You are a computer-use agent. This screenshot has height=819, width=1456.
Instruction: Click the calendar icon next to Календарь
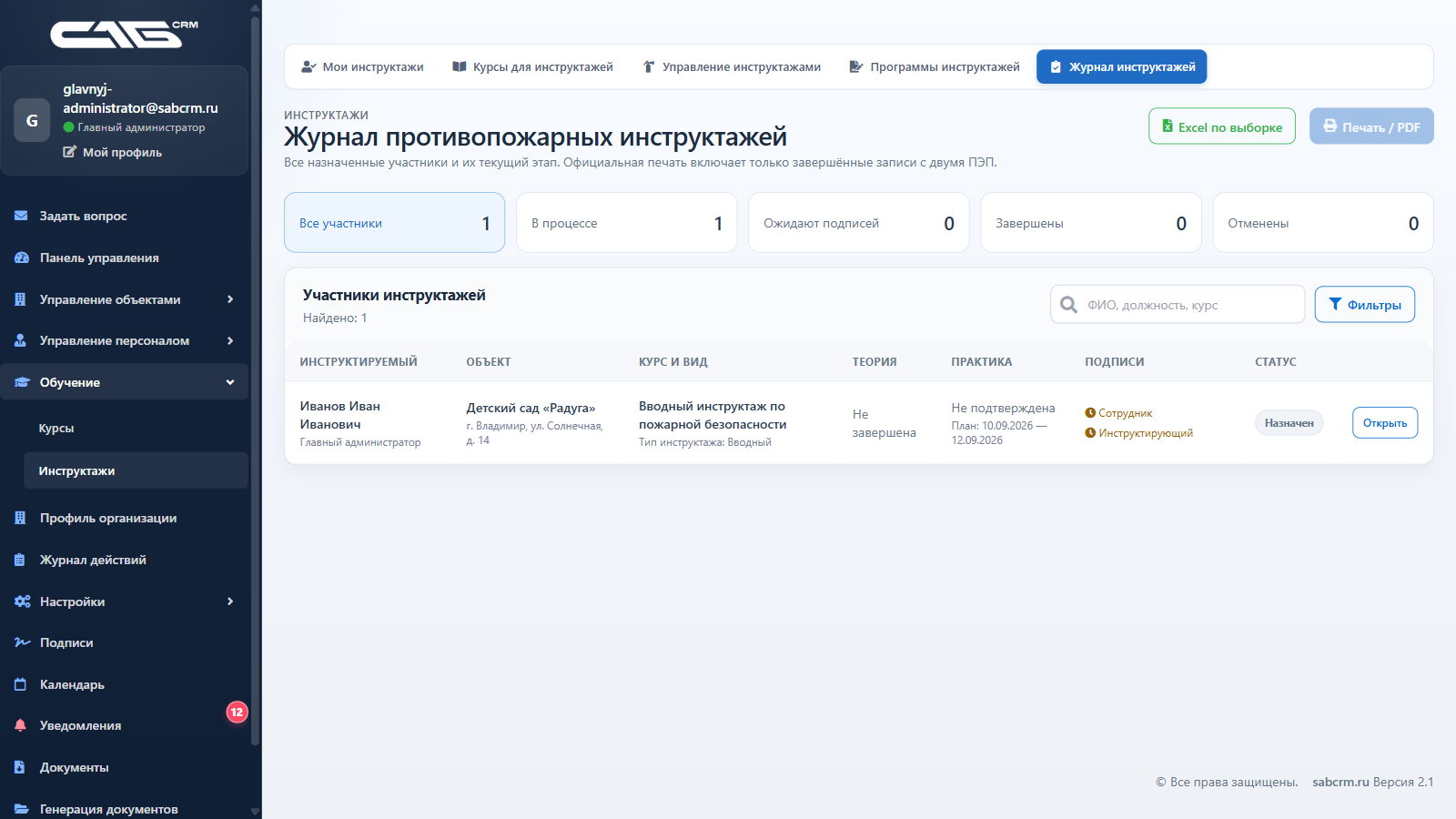(20, 684)
